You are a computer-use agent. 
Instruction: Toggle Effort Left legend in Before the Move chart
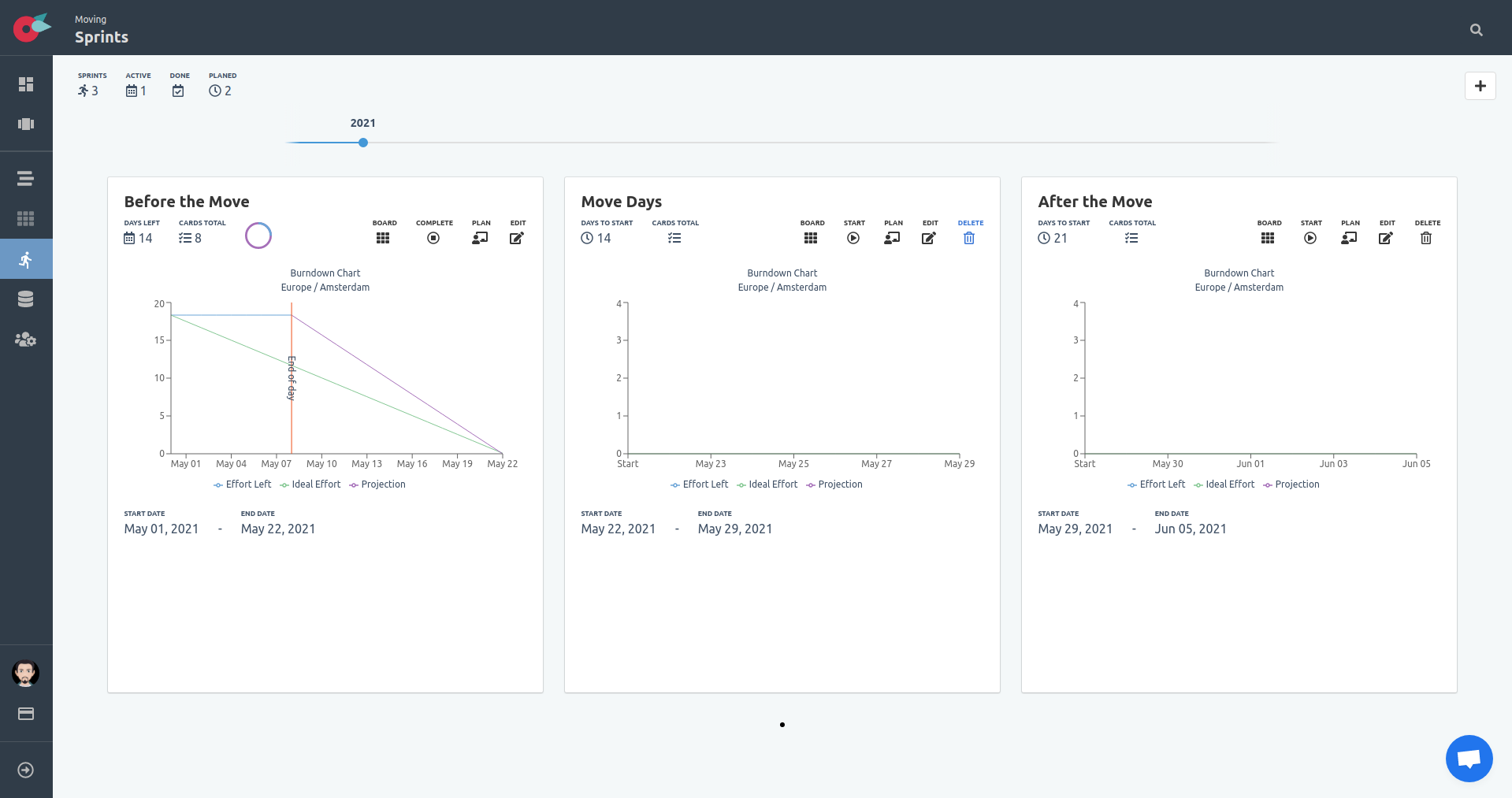coord(242,484)
